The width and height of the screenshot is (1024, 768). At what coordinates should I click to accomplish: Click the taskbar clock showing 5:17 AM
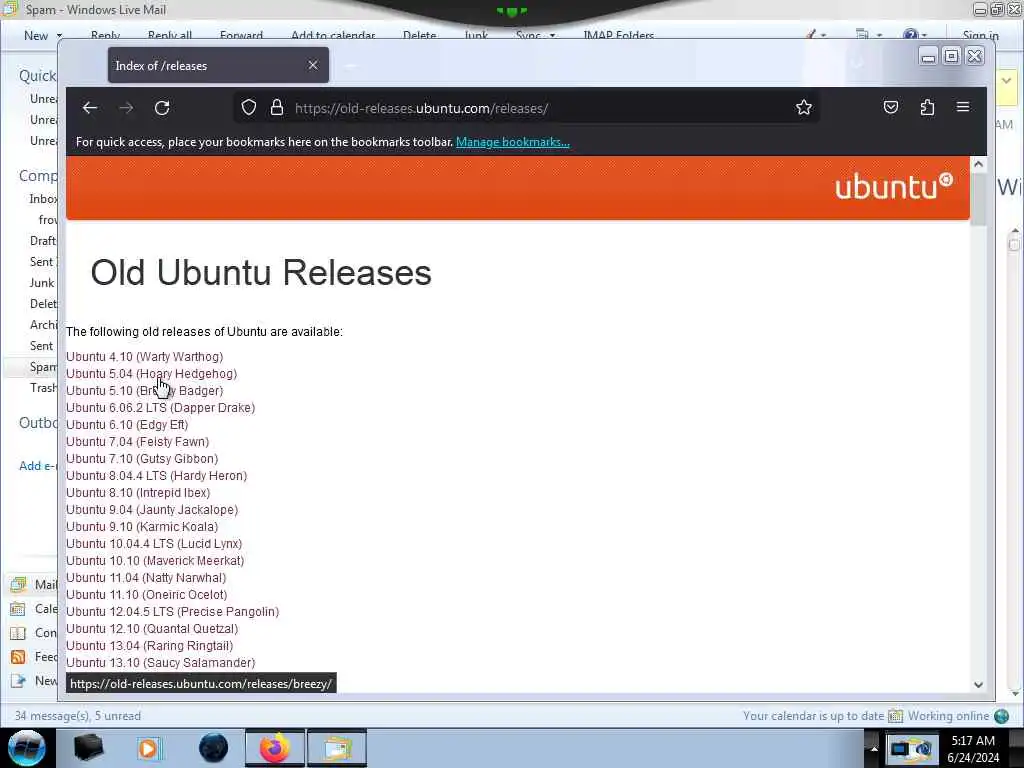coord(973,748)
